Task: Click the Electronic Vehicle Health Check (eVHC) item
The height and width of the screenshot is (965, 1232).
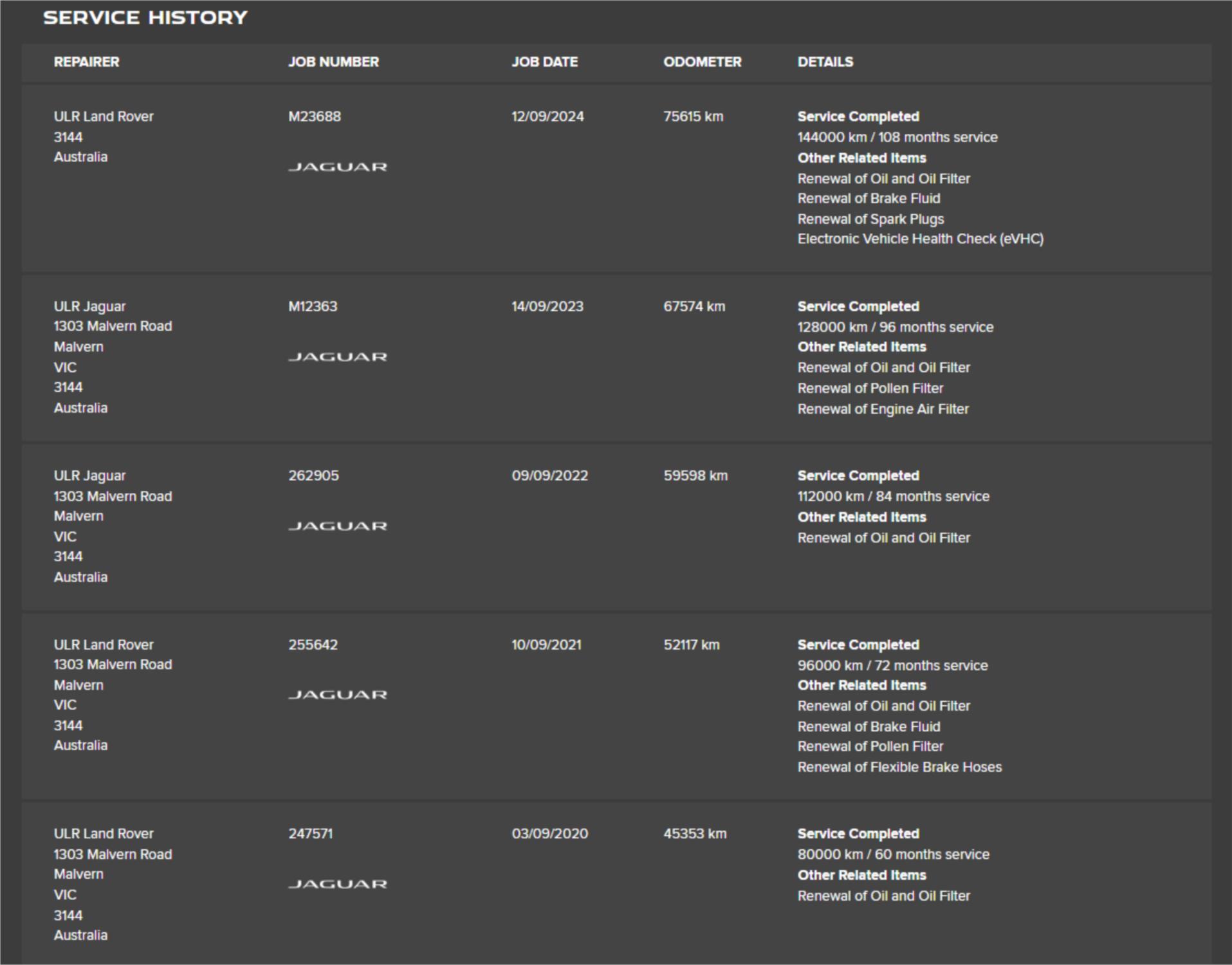Action: pos(920,239)
